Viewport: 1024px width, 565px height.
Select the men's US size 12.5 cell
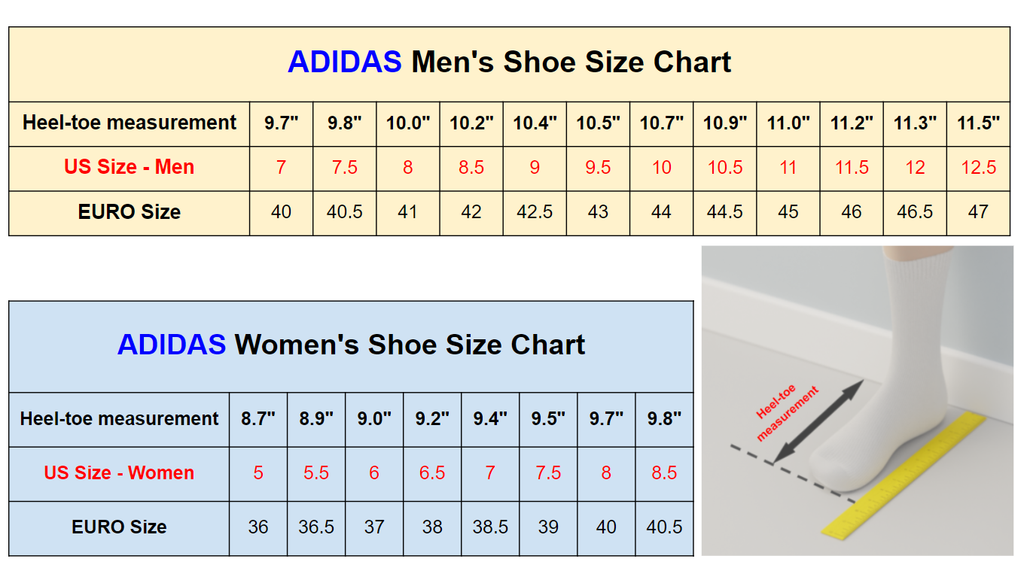click(978, 168)
